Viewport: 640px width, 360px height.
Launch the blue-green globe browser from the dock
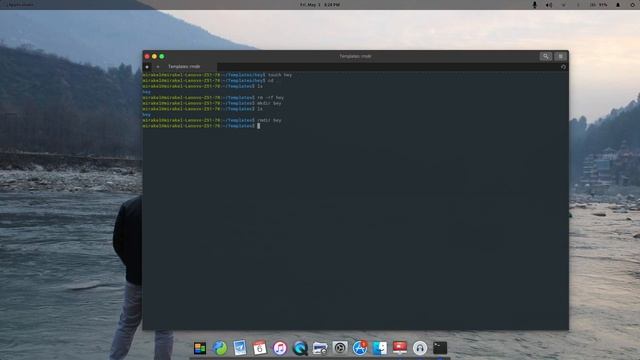click(x=220, y=348)
